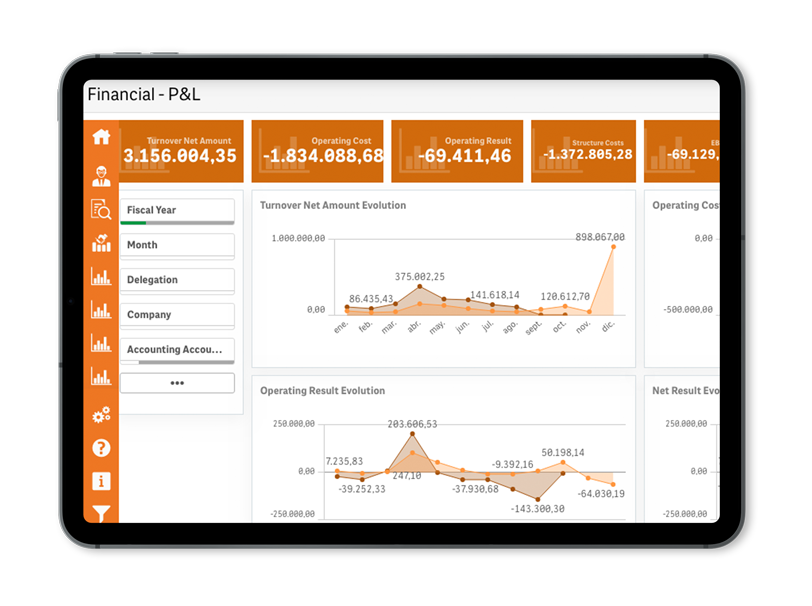Click the 'abr.' month axis label

[x=414, y=326]
